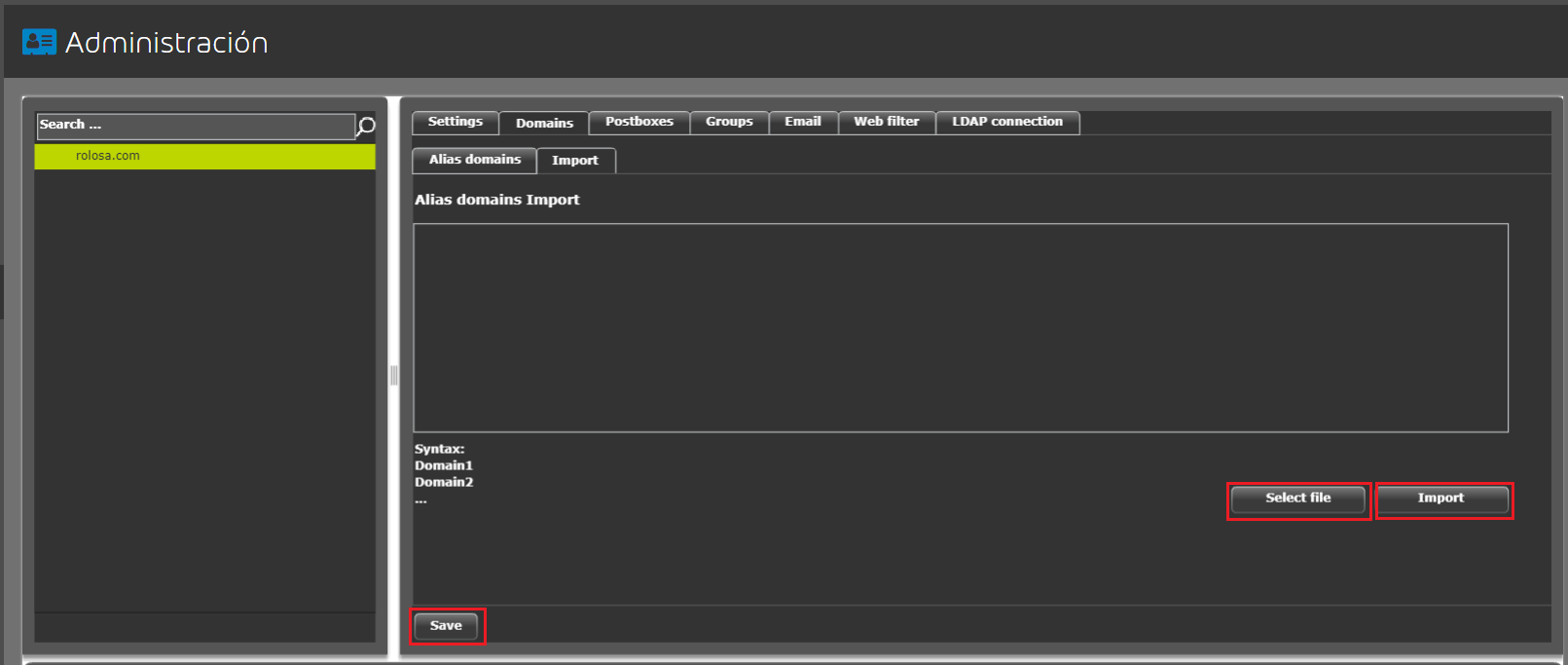1568x665 pixels.
Task: Switch to the Domains tab
Action: click(544, 123)
